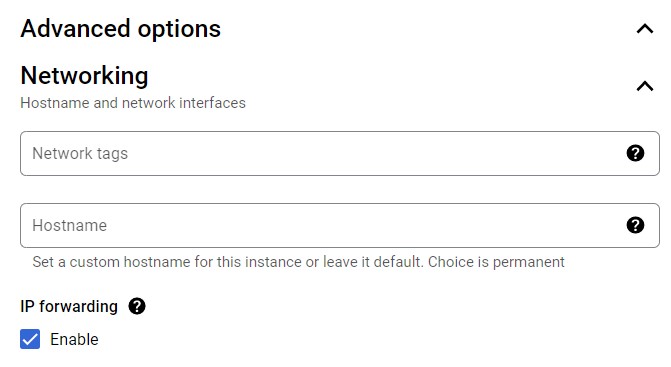The image size is (671, 367).
Task: Focus the Network tags input field
Action: (x=340, y=153)
